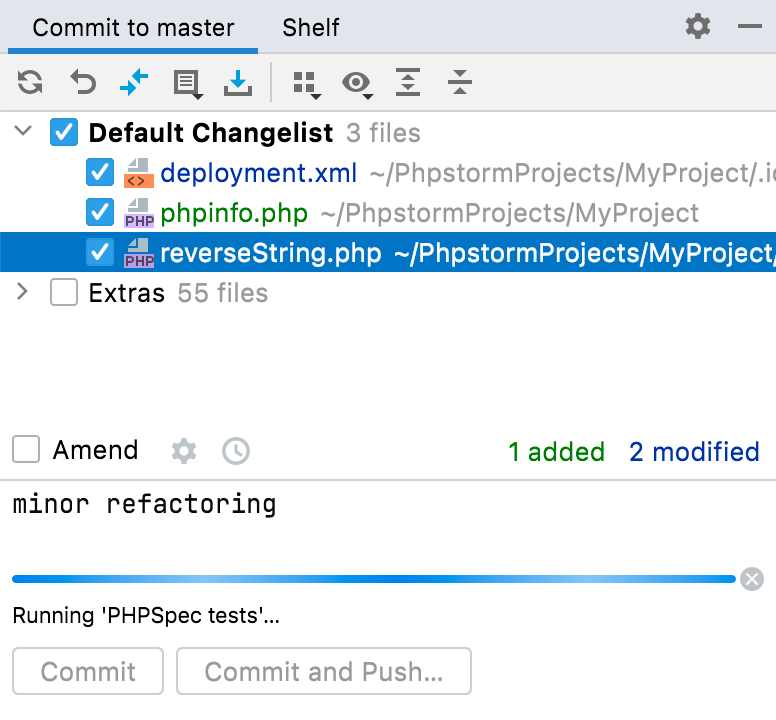This screenshot has width=776, height=720.
Task: Expand the Extras changelist
Action: (x=22, y=292)
